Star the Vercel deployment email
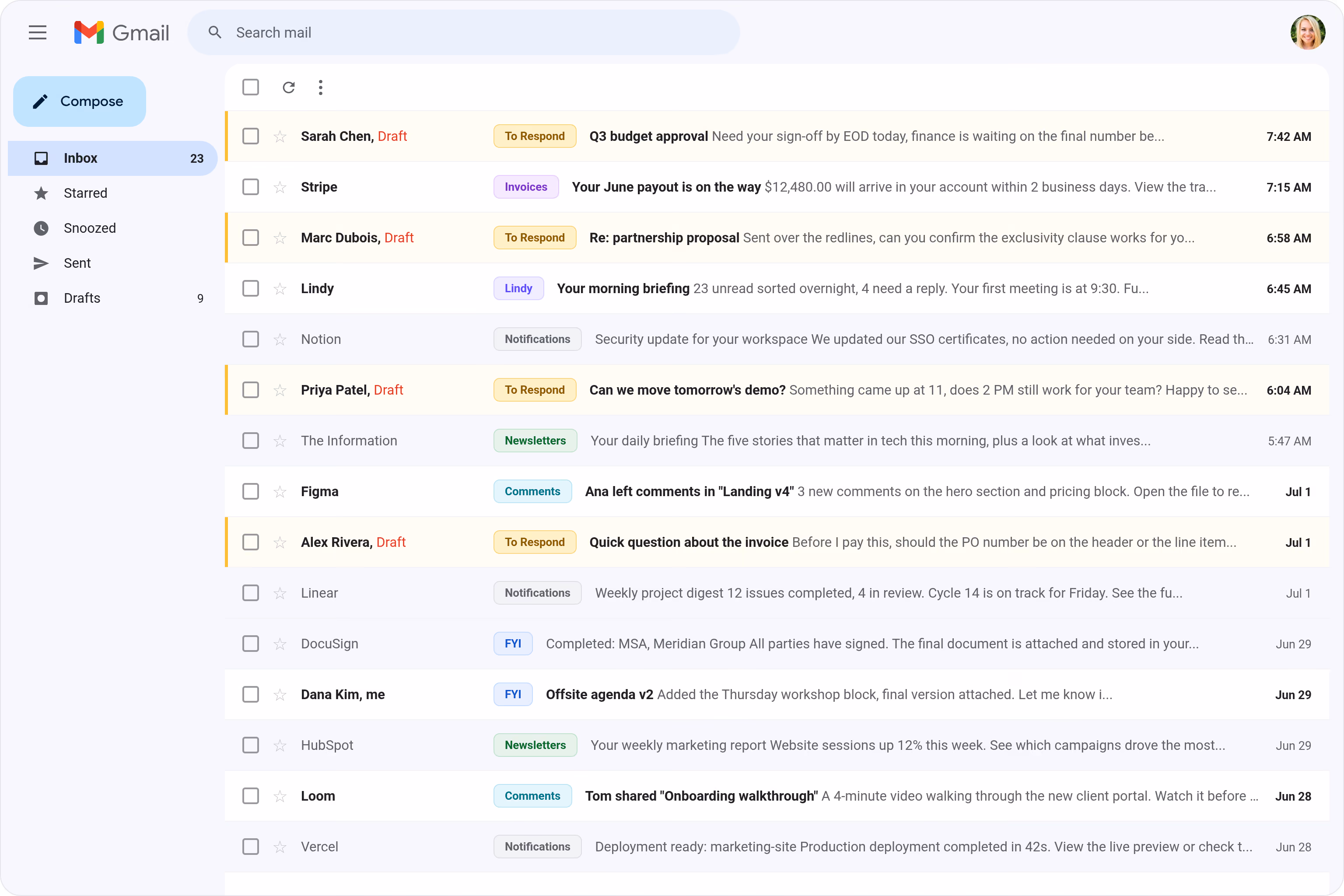The height and width of the screenshot is (896, 1344). point(280,847)
